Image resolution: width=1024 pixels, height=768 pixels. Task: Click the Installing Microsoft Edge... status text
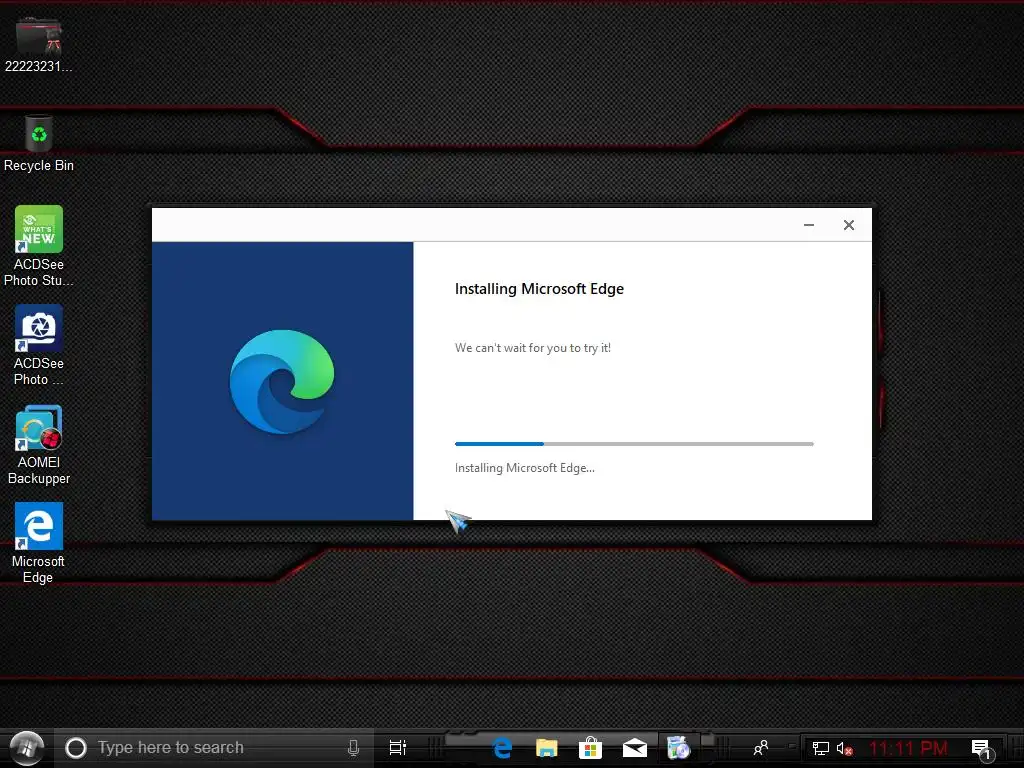[x=524, y=468]
